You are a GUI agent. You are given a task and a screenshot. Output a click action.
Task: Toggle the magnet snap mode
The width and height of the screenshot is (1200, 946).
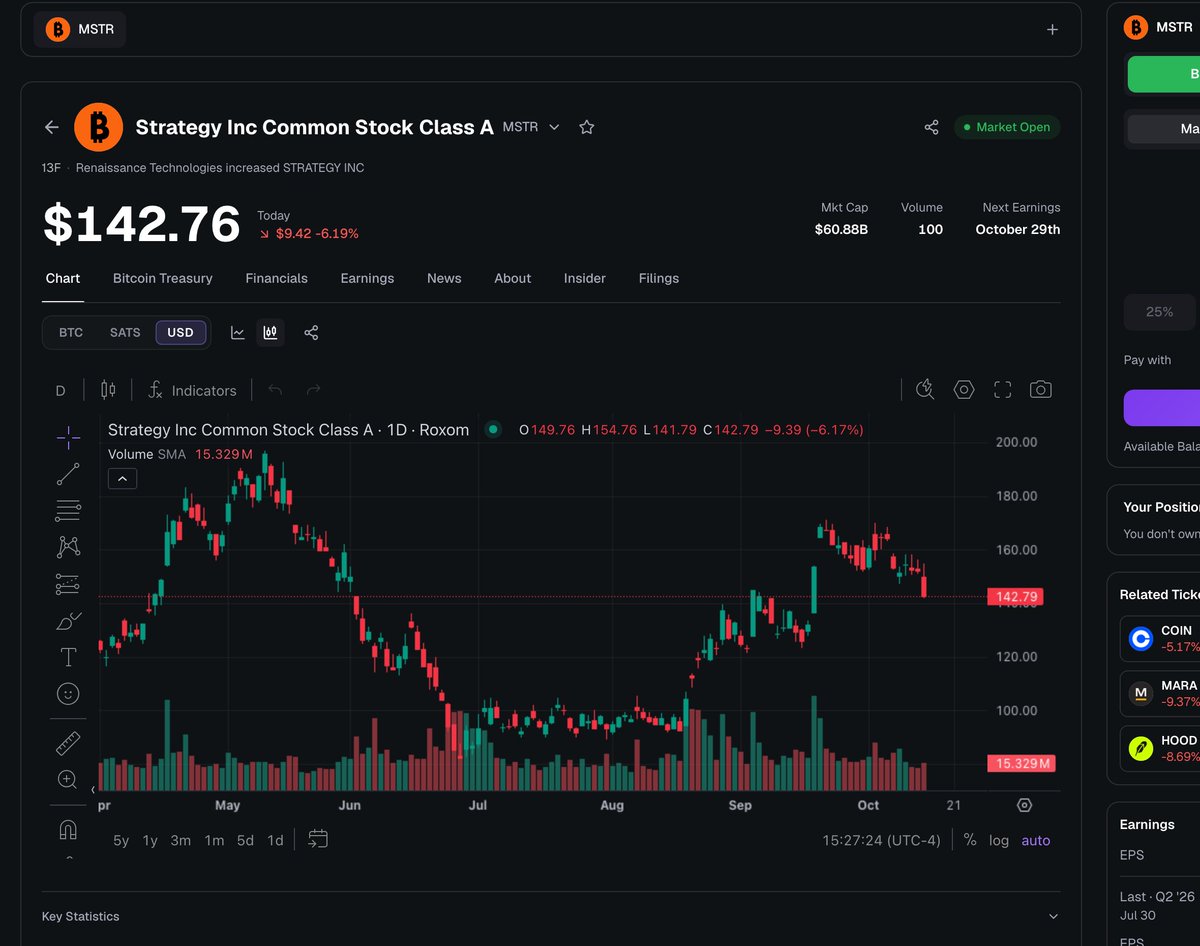68,830
